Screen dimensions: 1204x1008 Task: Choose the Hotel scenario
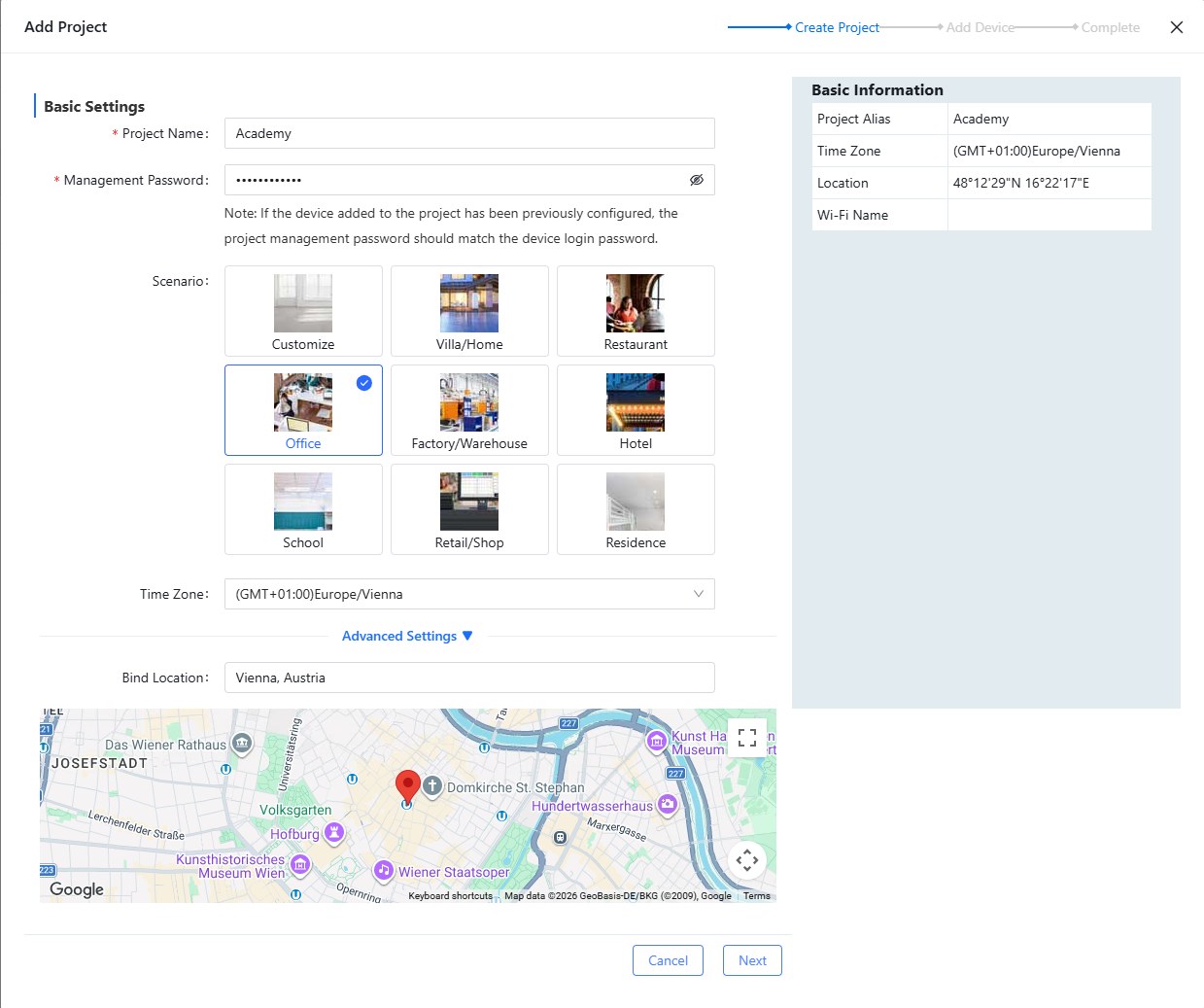coord(636,410)
